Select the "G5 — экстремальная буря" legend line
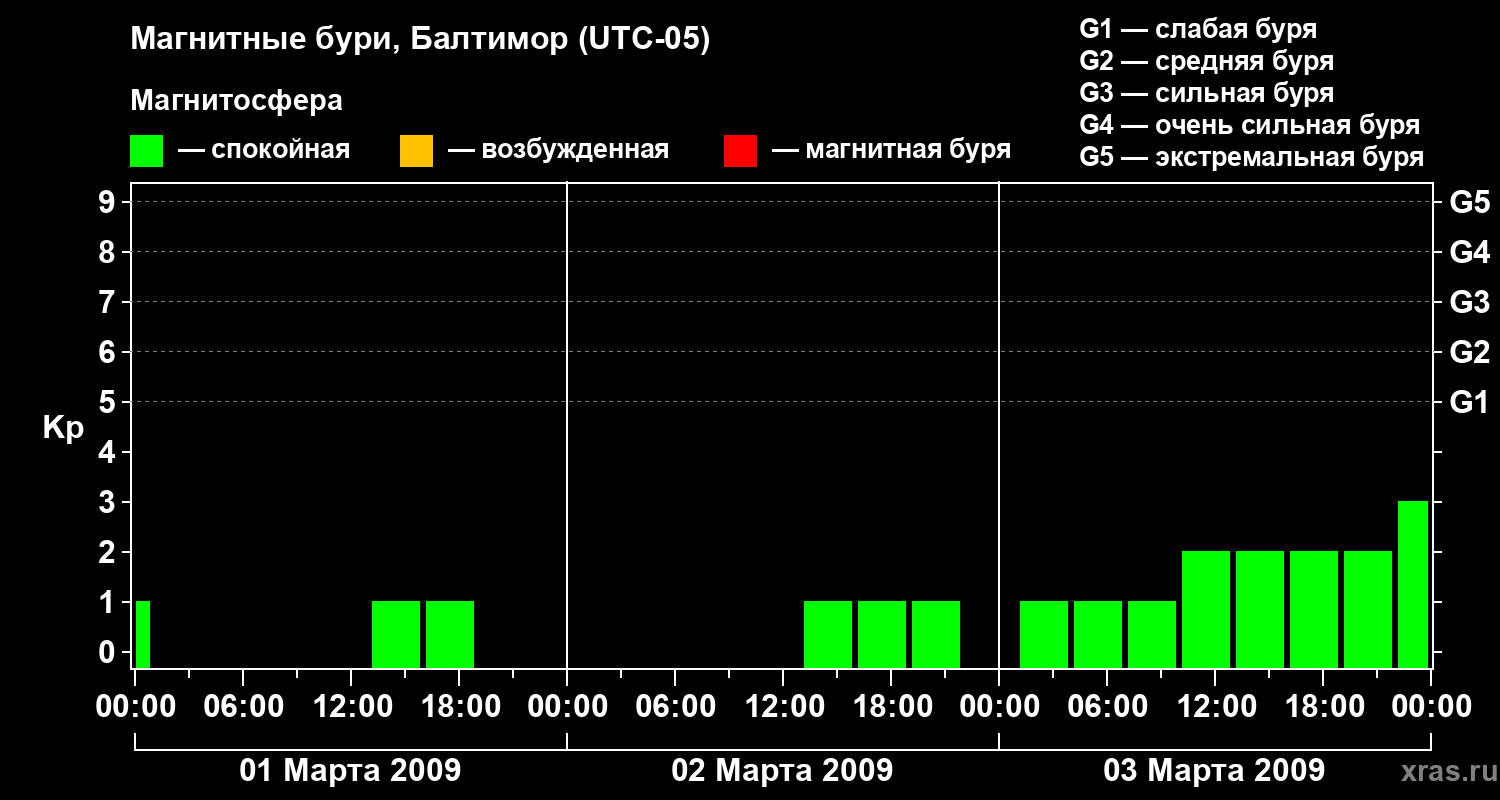Image resolution: width=1500 pixels, height=800 pixels. [1252, 157]
